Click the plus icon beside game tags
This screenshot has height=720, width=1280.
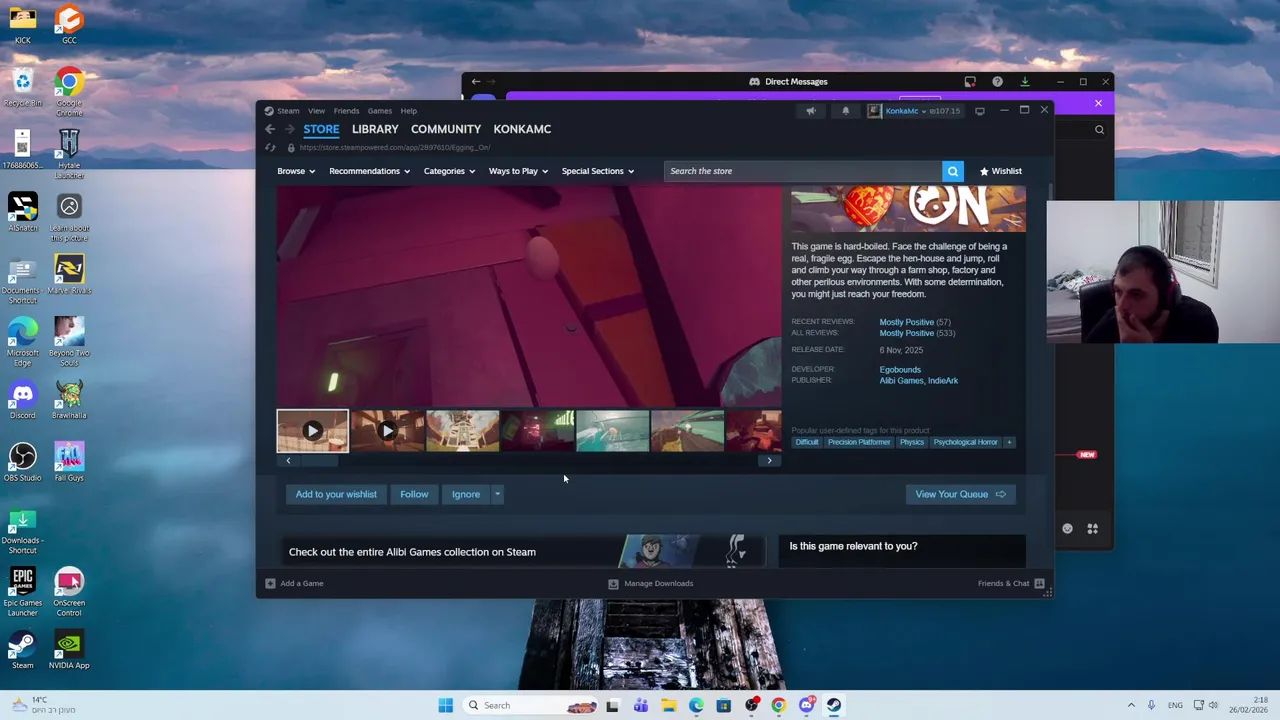tap(1009, 442)
